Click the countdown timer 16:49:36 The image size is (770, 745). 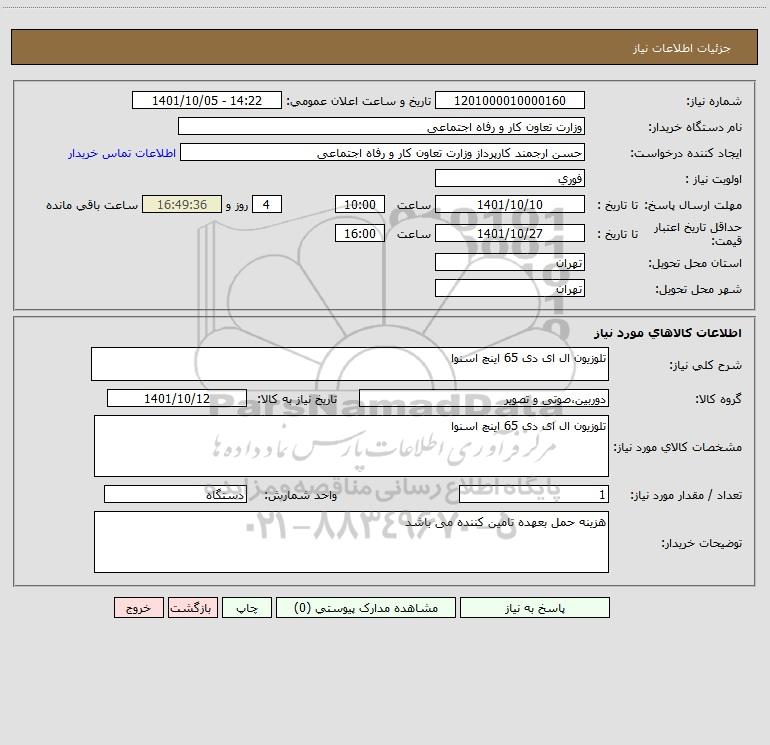point(182,204)
